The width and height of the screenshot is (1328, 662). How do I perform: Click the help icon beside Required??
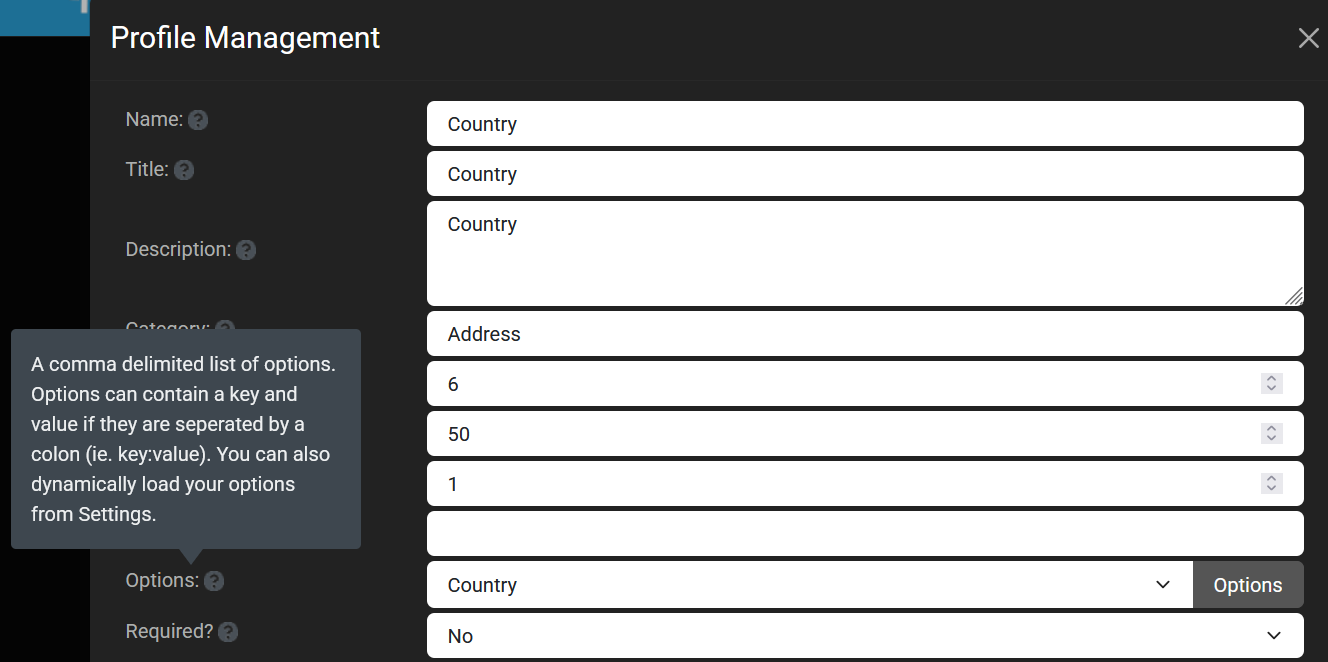228,632
